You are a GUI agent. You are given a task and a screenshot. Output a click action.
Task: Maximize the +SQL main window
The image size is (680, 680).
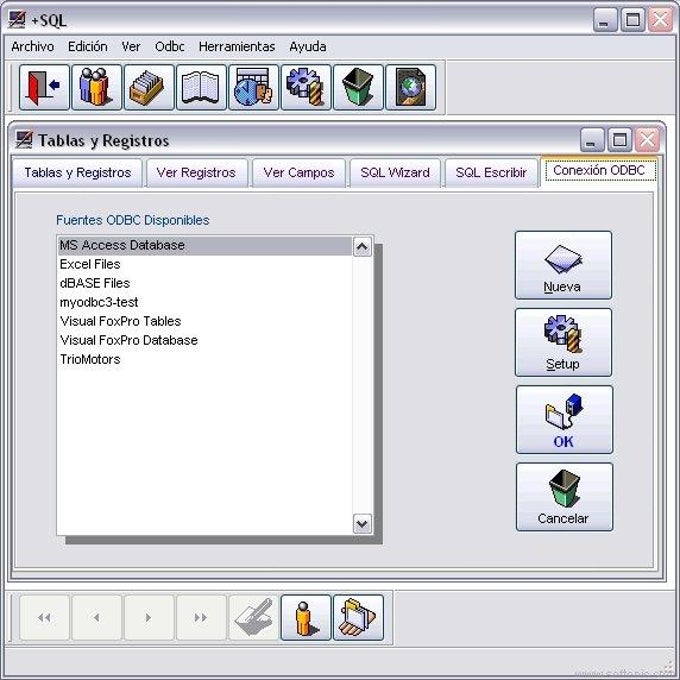coord(633,20)
